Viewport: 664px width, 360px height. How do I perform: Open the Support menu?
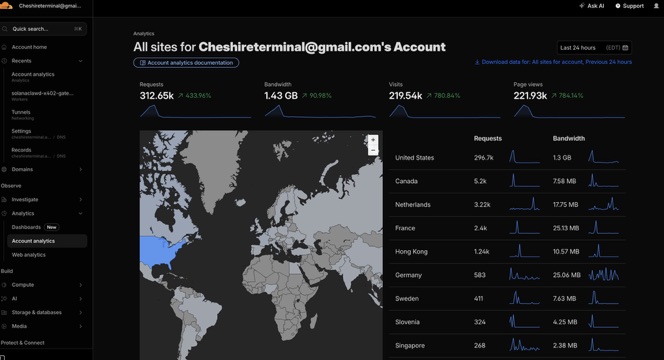click(x=629, y=6)
